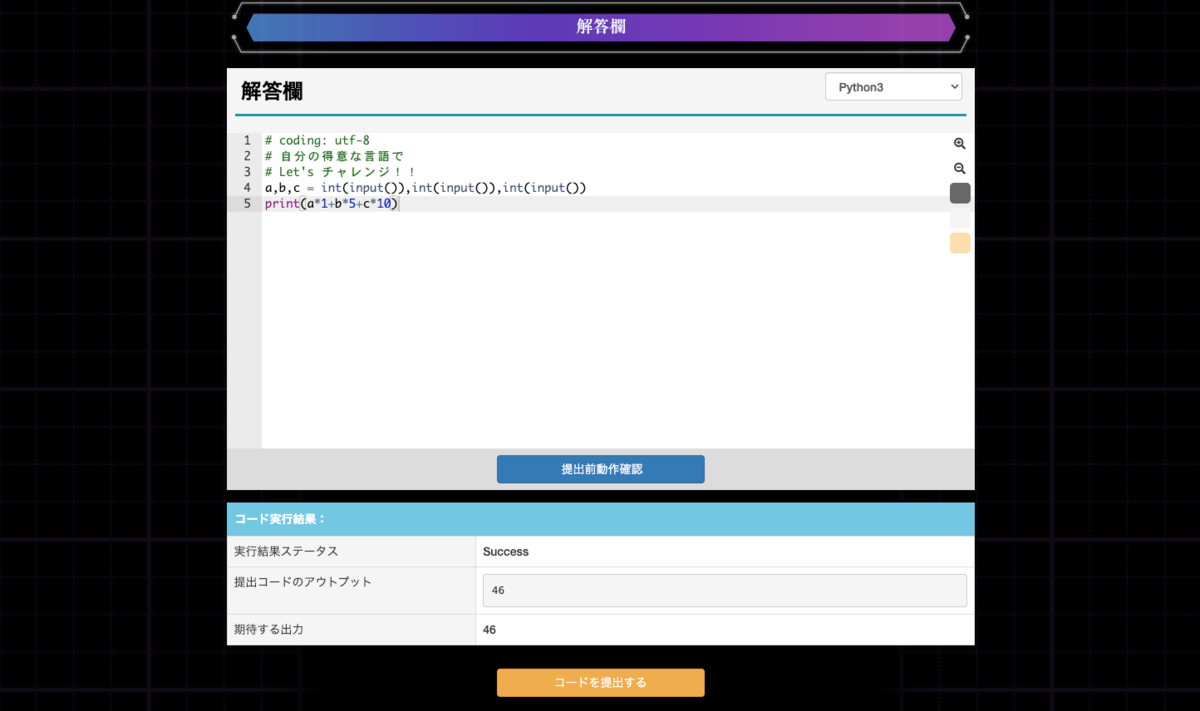This screenshot has height=711, width=1200.
Task: Click the 解答欄 hexagonal header banner
Action: click(x=600, y=27)
